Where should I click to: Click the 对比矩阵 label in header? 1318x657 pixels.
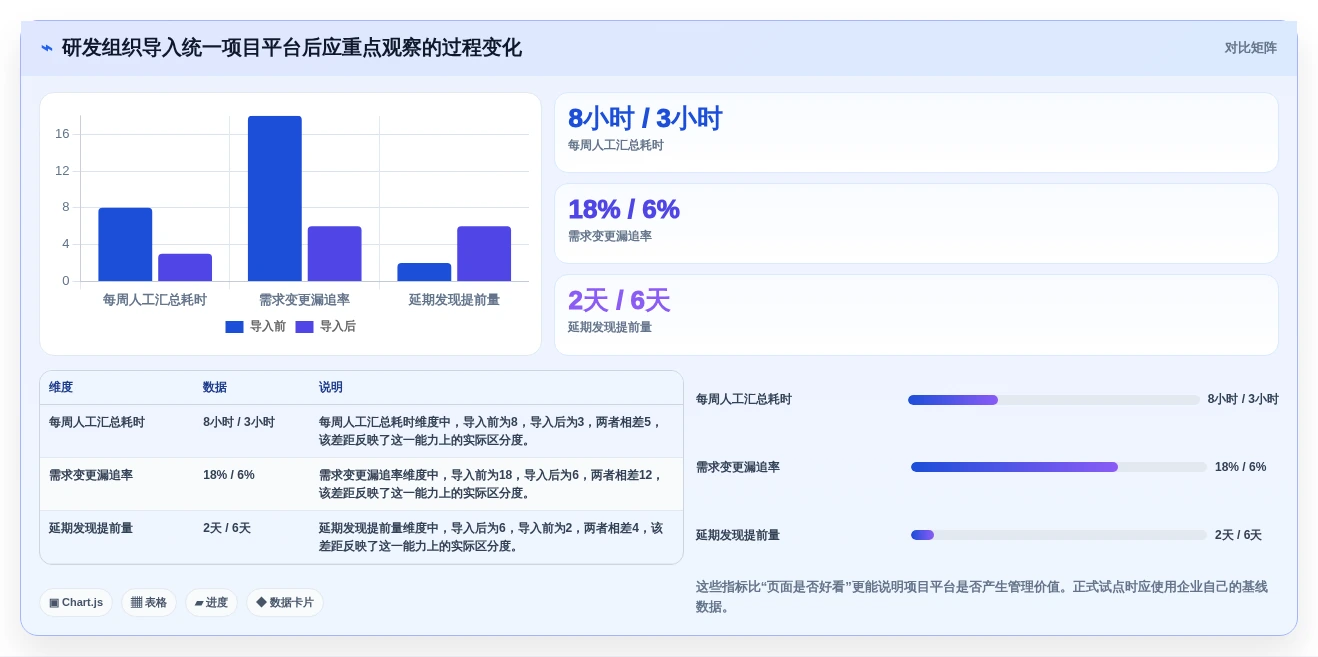coord(1250,48)
